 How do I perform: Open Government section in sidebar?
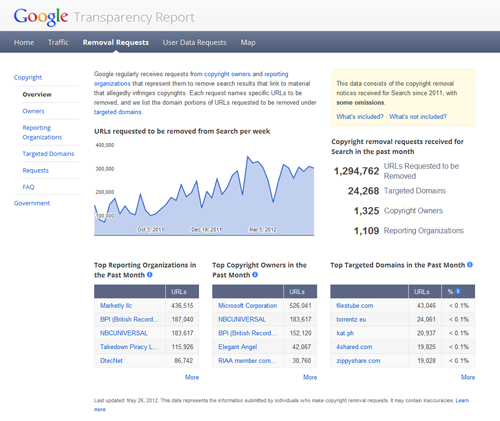coord(32,203)
